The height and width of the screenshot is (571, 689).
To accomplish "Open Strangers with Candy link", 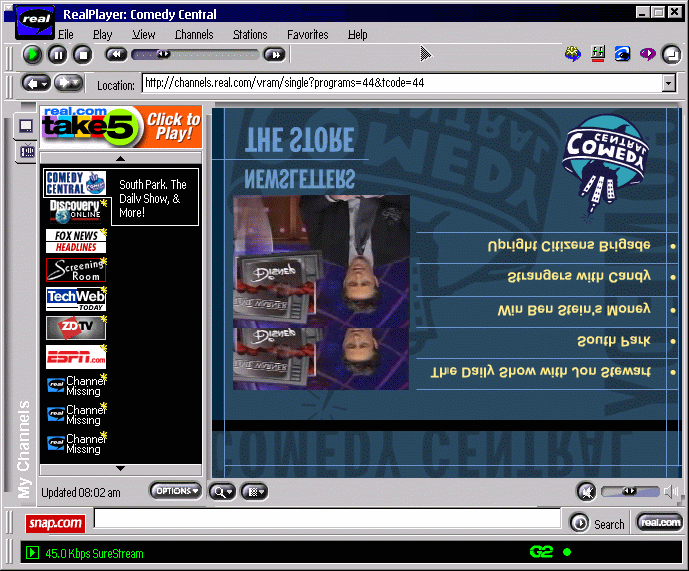I will [x=579, y=276].
